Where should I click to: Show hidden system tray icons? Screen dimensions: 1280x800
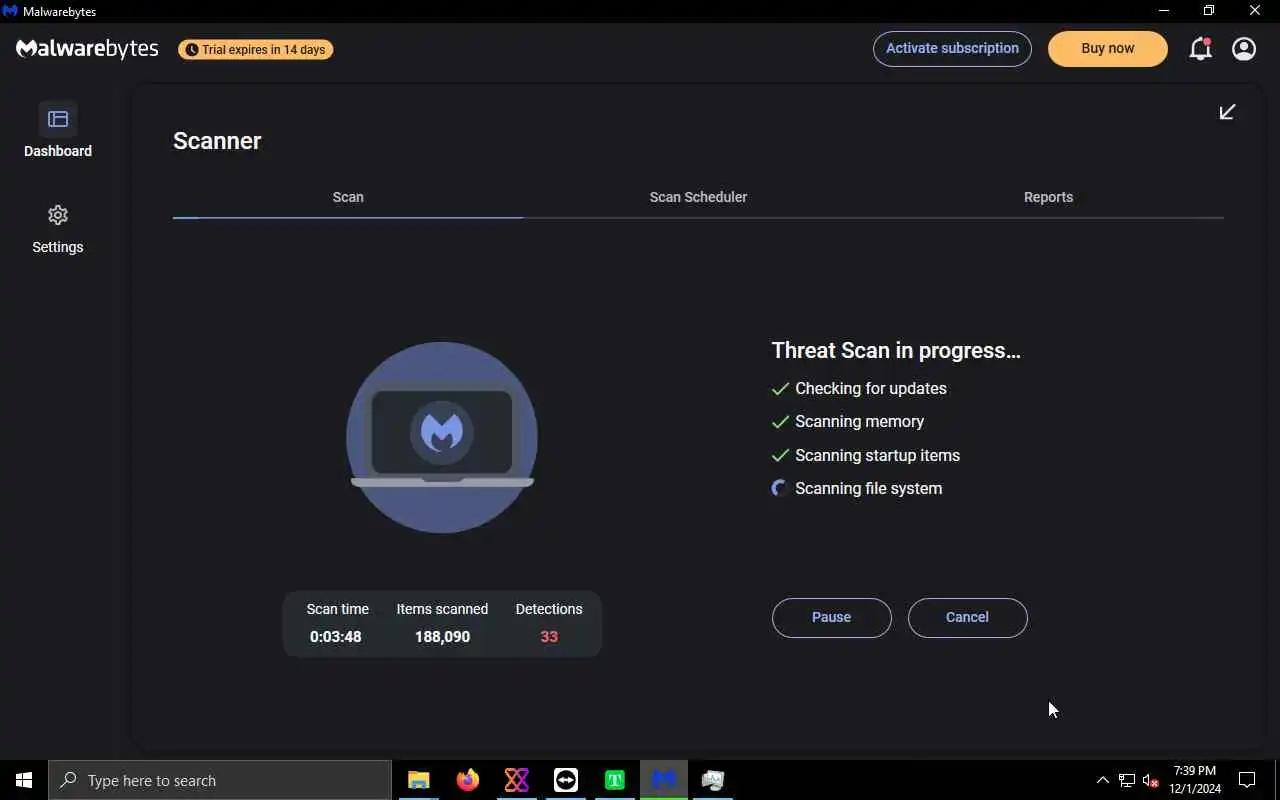[x=1103, y=780]
